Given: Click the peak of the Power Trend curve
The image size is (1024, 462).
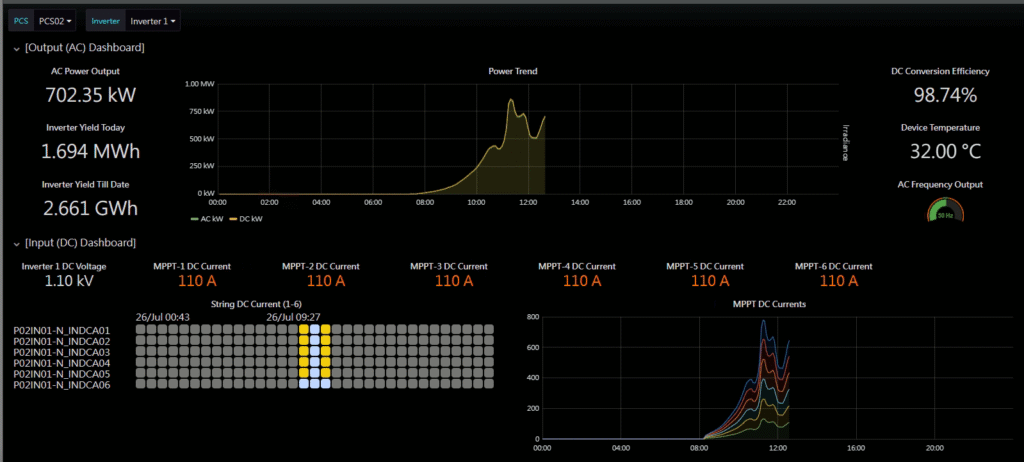Looking at the screenshot, I should [510, 100].
